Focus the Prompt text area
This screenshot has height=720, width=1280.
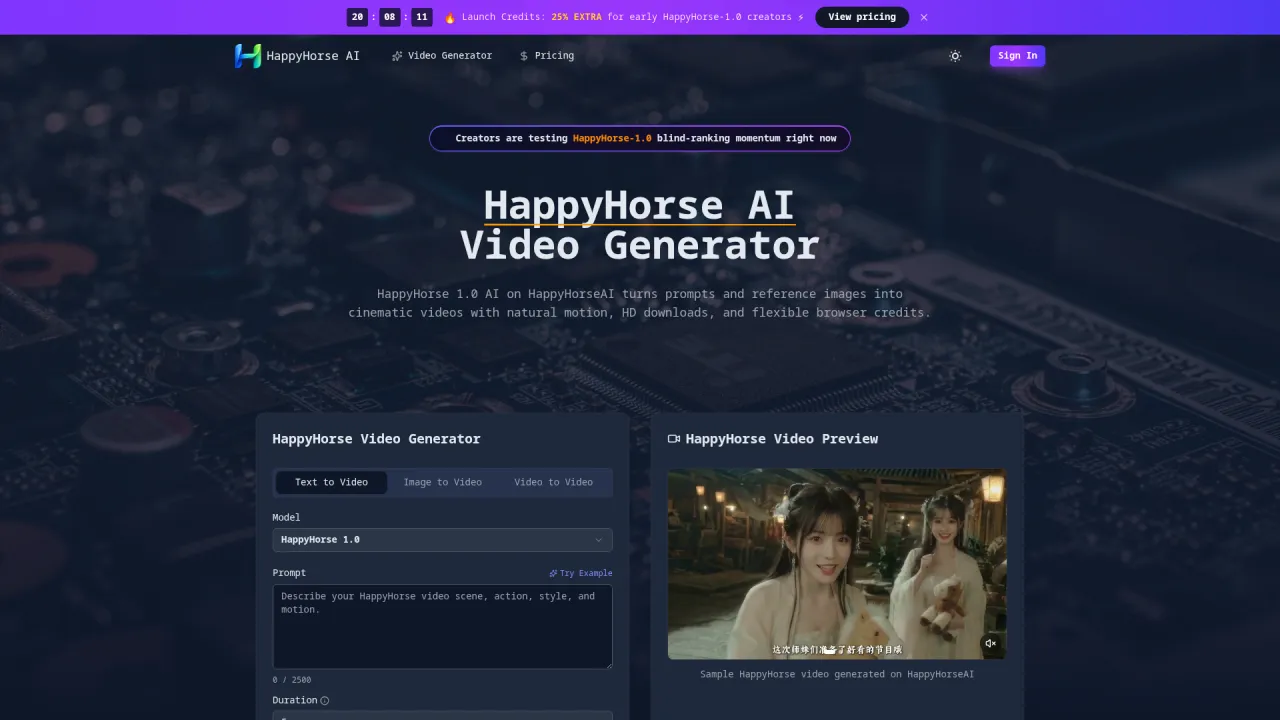point(442,627)
